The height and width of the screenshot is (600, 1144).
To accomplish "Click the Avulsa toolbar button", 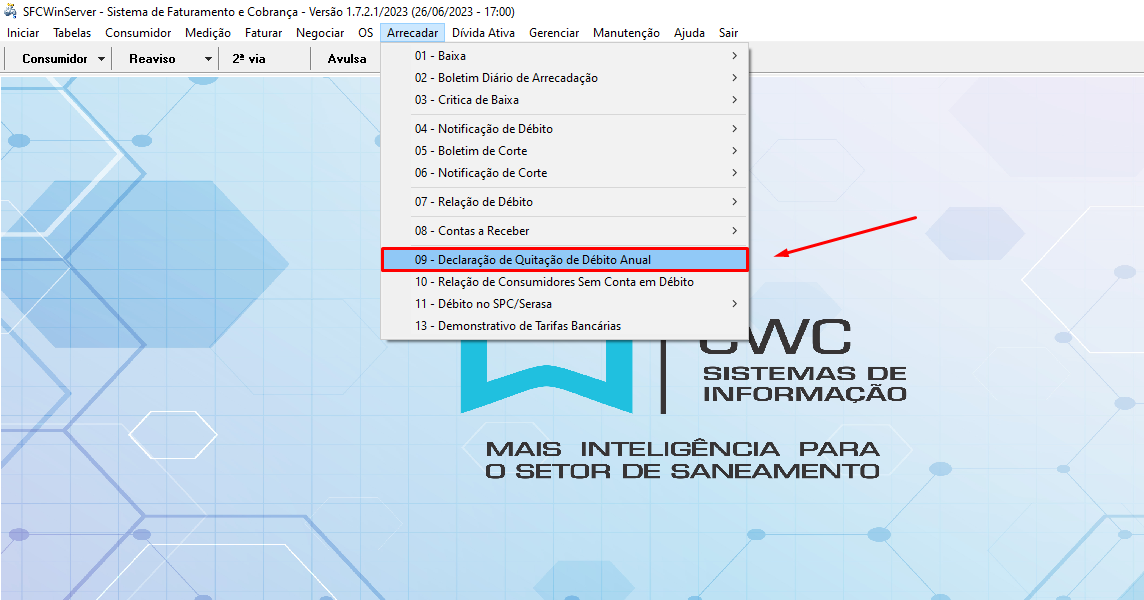I will click(x=347, y=59).
